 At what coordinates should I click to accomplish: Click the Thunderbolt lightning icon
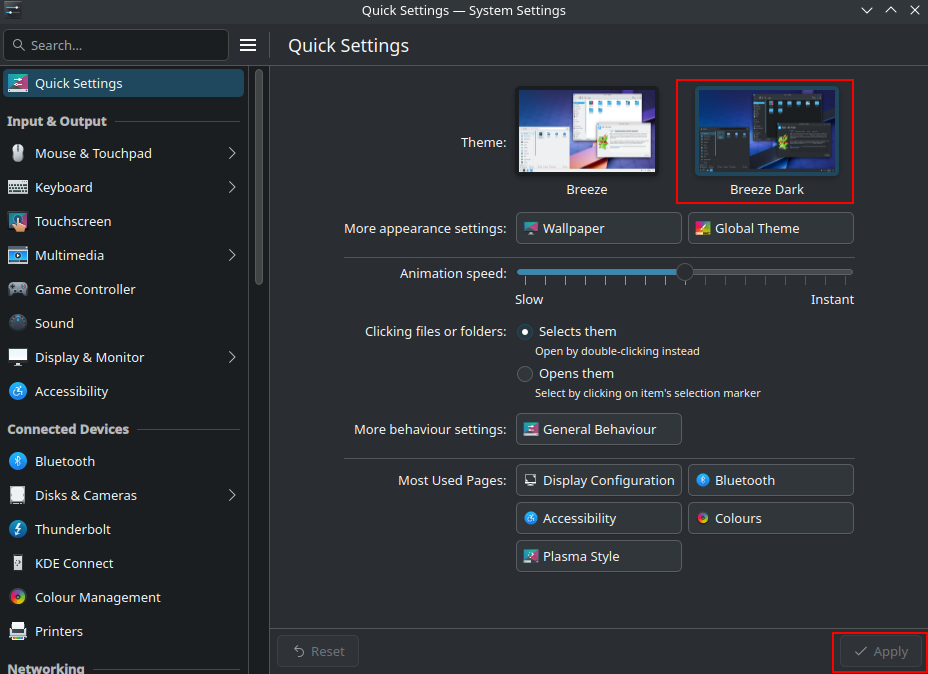point(18,529)
